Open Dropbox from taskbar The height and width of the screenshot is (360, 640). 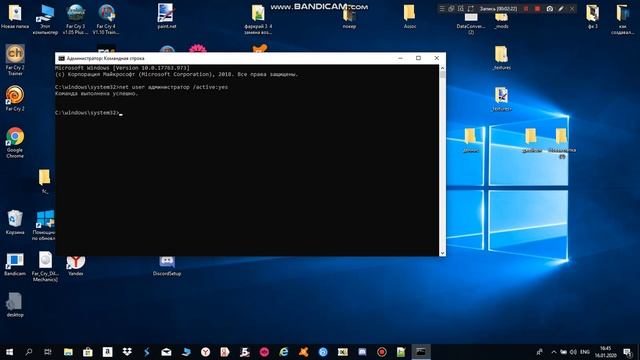[127, 352]
